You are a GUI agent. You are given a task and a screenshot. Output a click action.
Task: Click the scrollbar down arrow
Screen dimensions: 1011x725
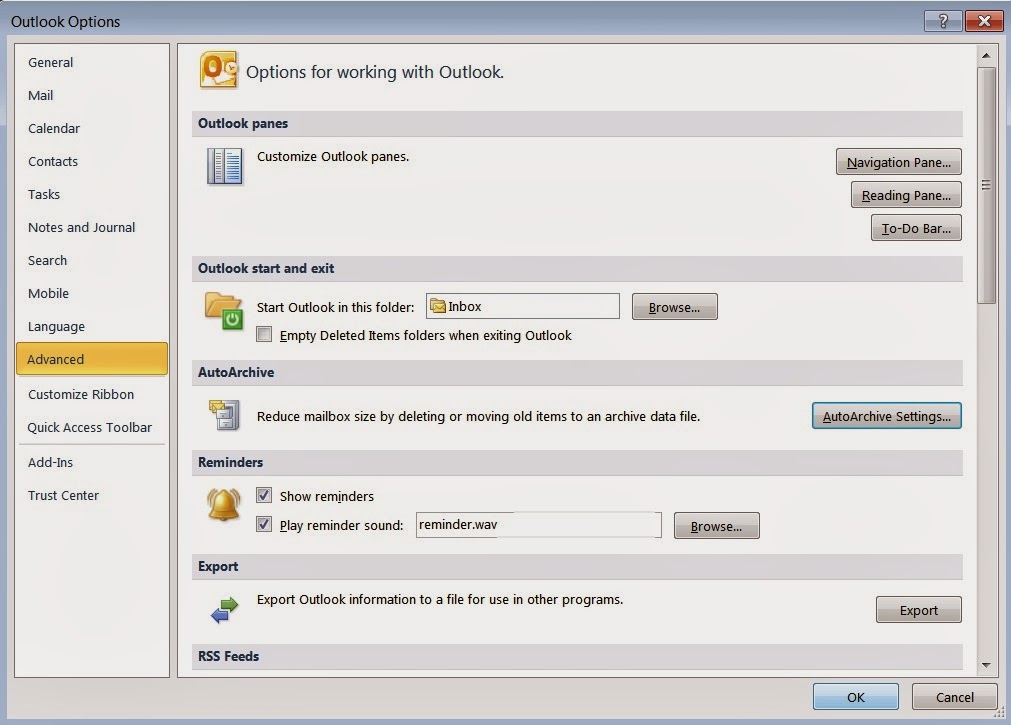click(986, 665)
